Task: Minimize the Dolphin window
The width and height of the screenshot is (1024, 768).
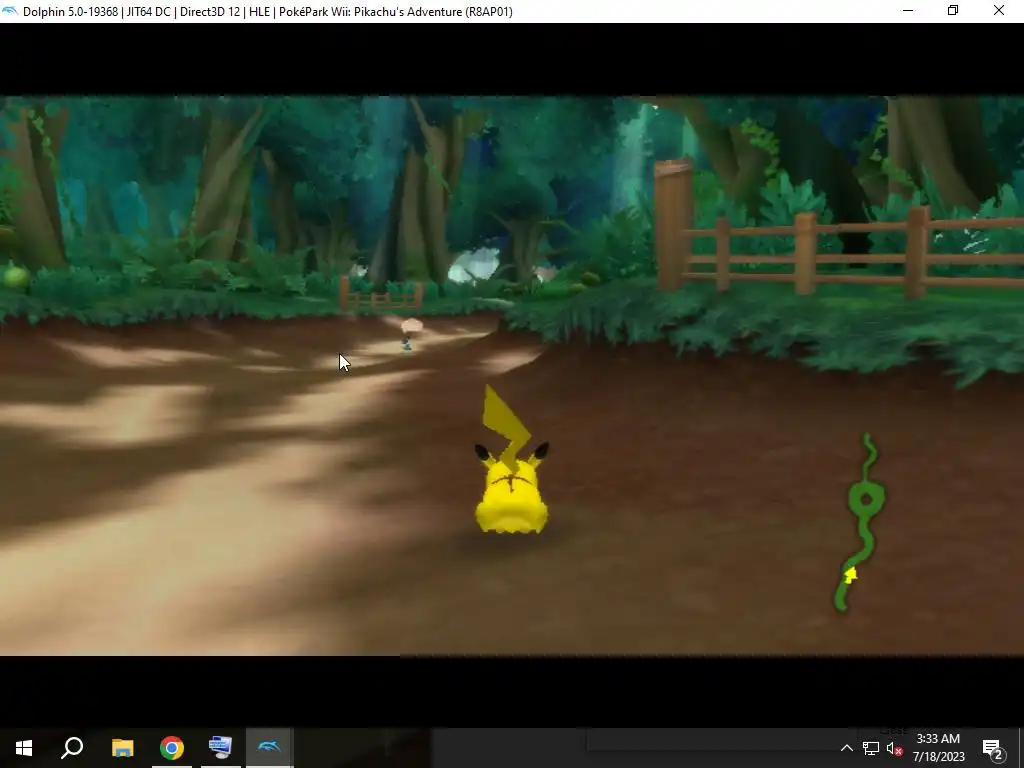Action: pos(908,11)
